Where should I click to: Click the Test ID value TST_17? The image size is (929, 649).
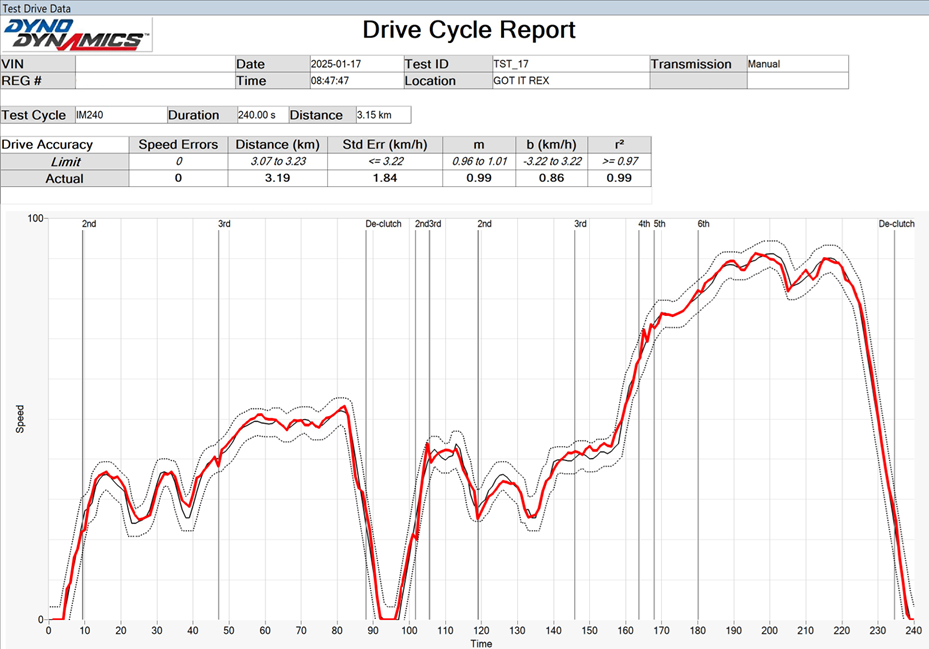pyautogui.click(x=568, y=64)
